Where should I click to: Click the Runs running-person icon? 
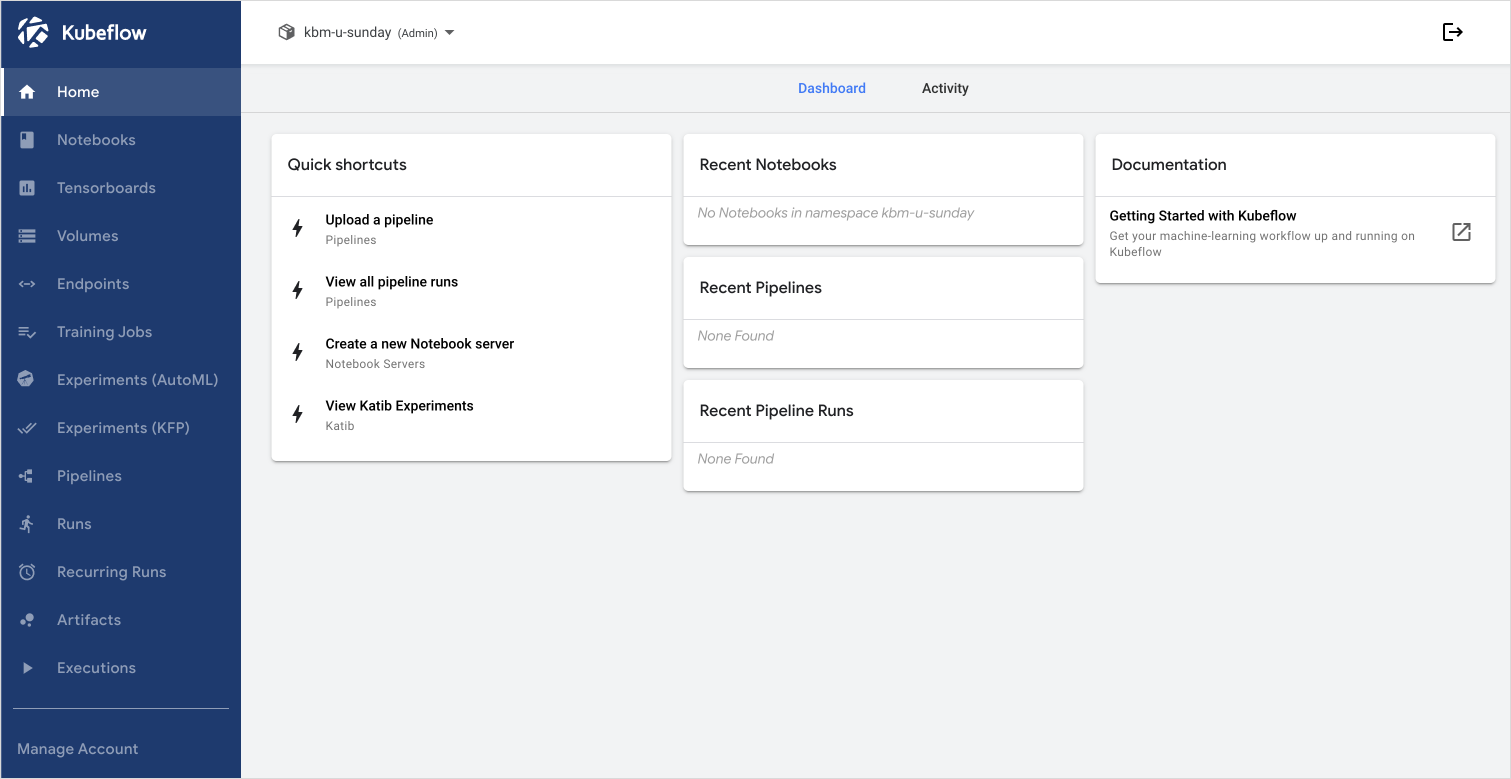tap(27, 524)
